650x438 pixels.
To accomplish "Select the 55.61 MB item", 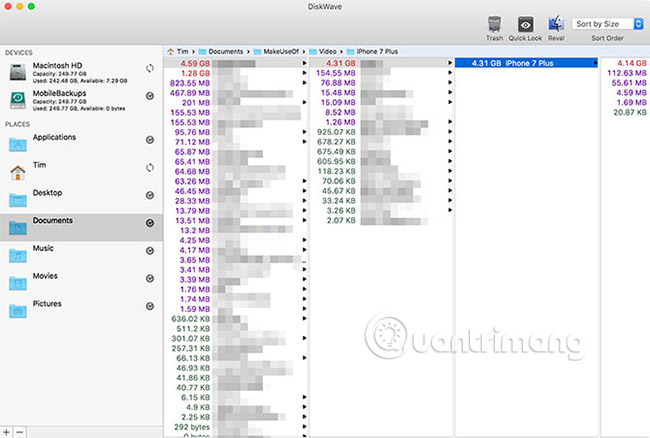I will point(625,83).
